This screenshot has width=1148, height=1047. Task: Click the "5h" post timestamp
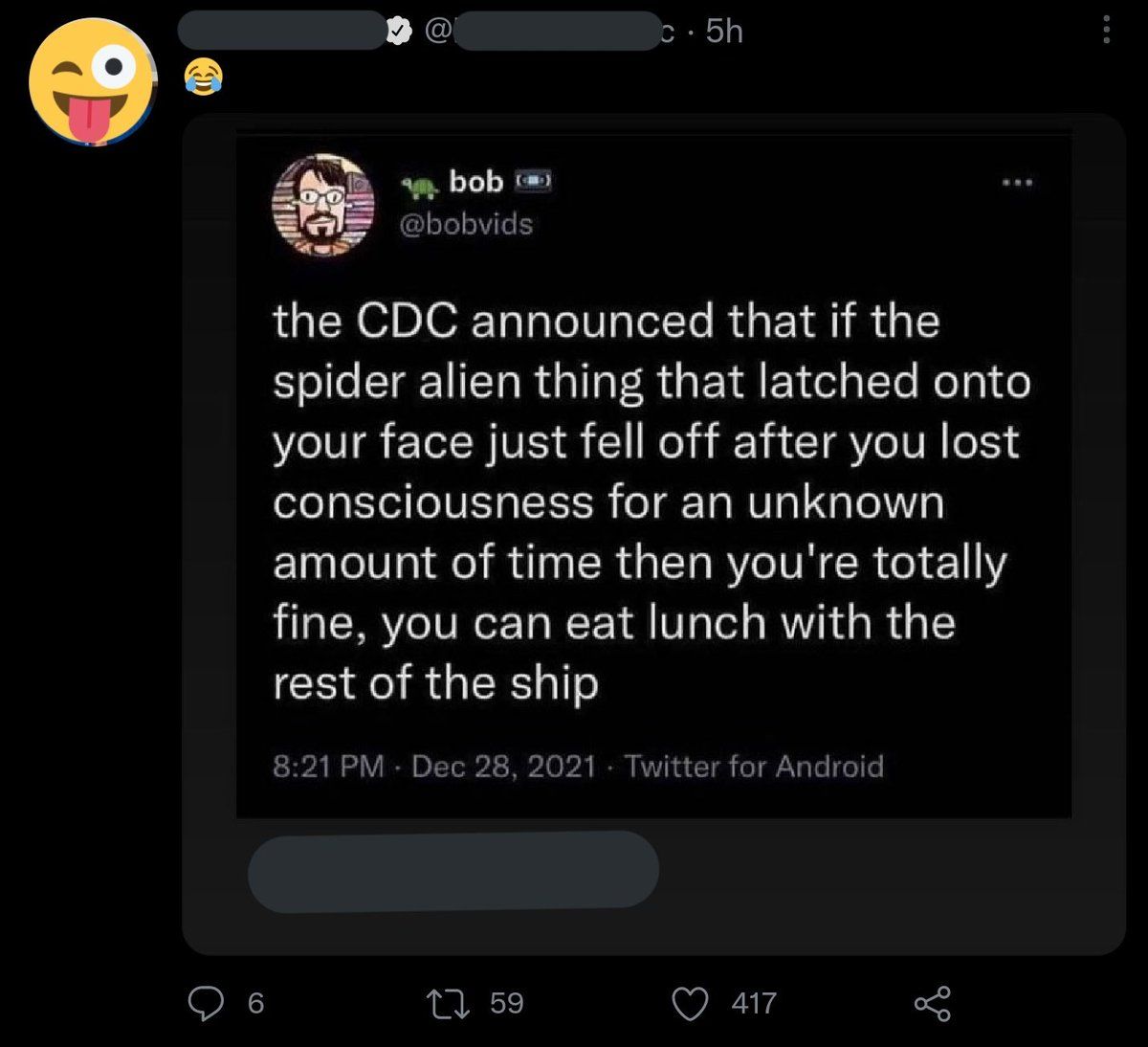(724, 32)
